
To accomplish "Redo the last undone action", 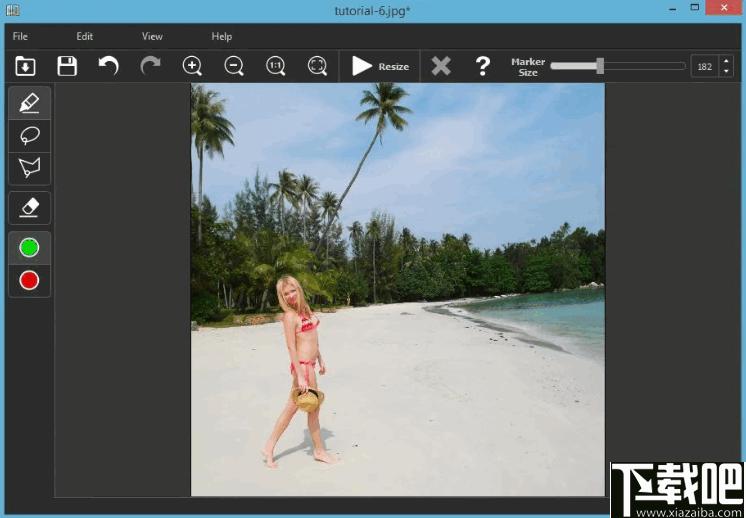I will coord(150,67).
